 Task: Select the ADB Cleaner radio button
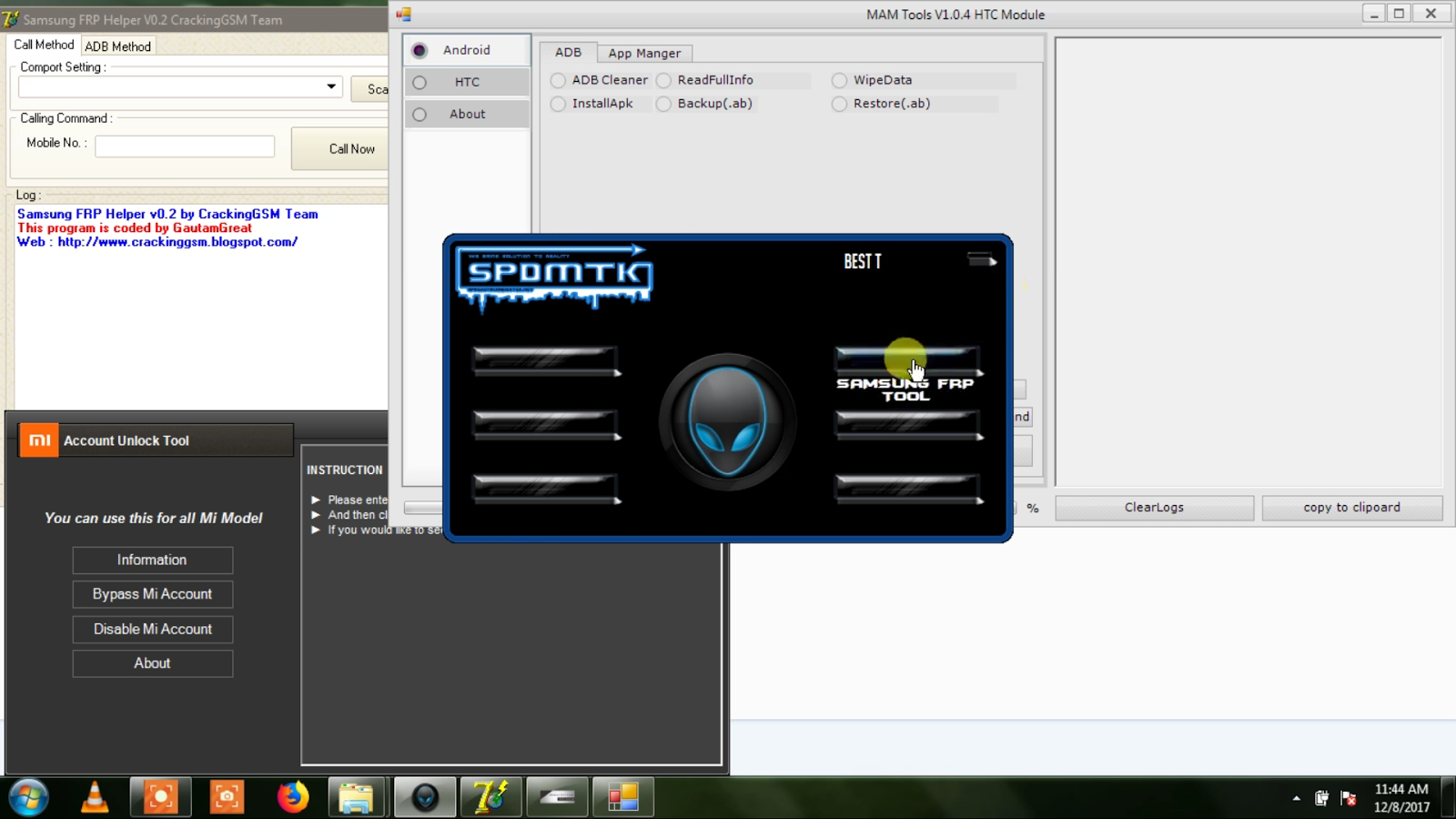coord(558,80)
